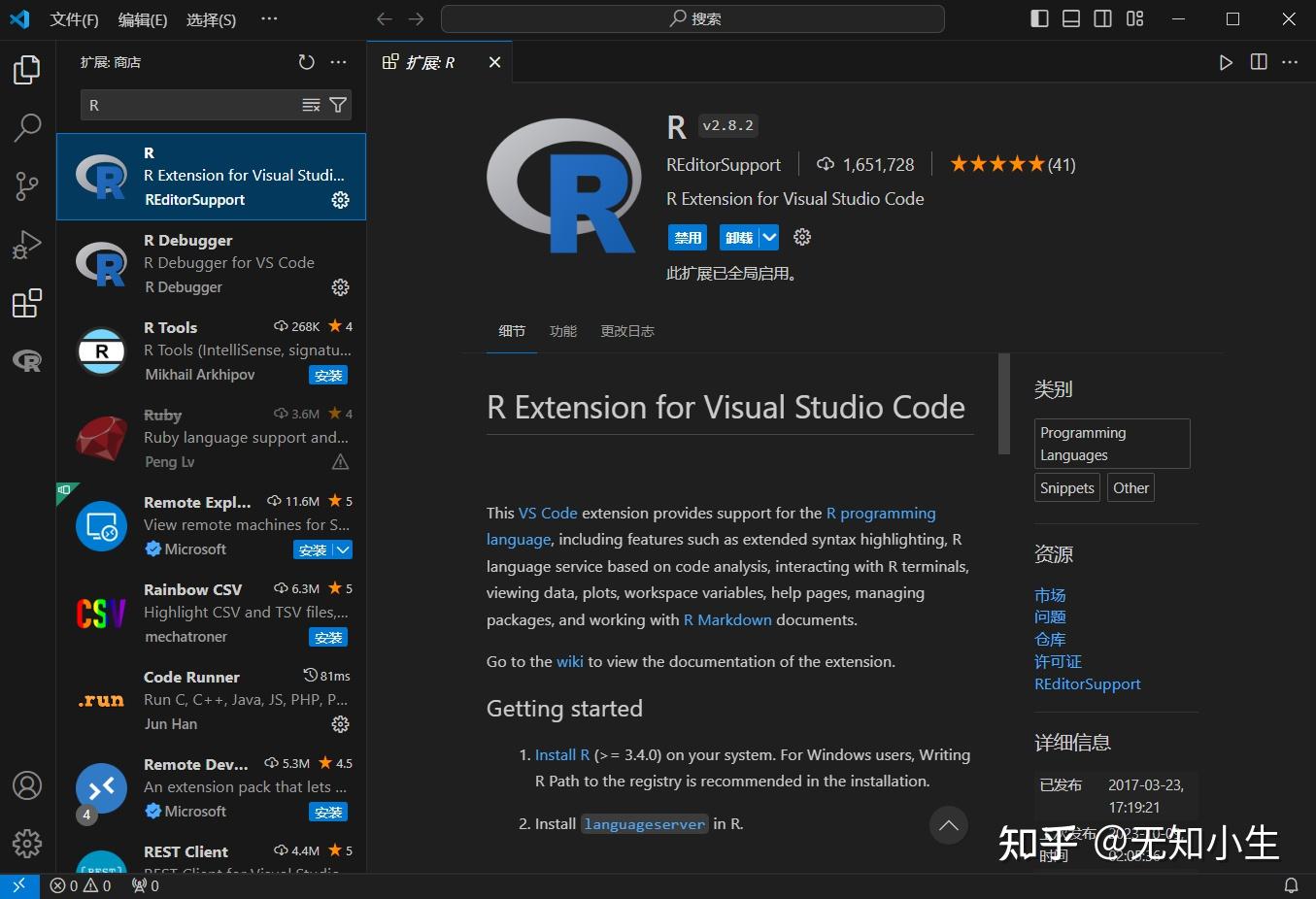Toggle the bottom panel layout control

1070,18
